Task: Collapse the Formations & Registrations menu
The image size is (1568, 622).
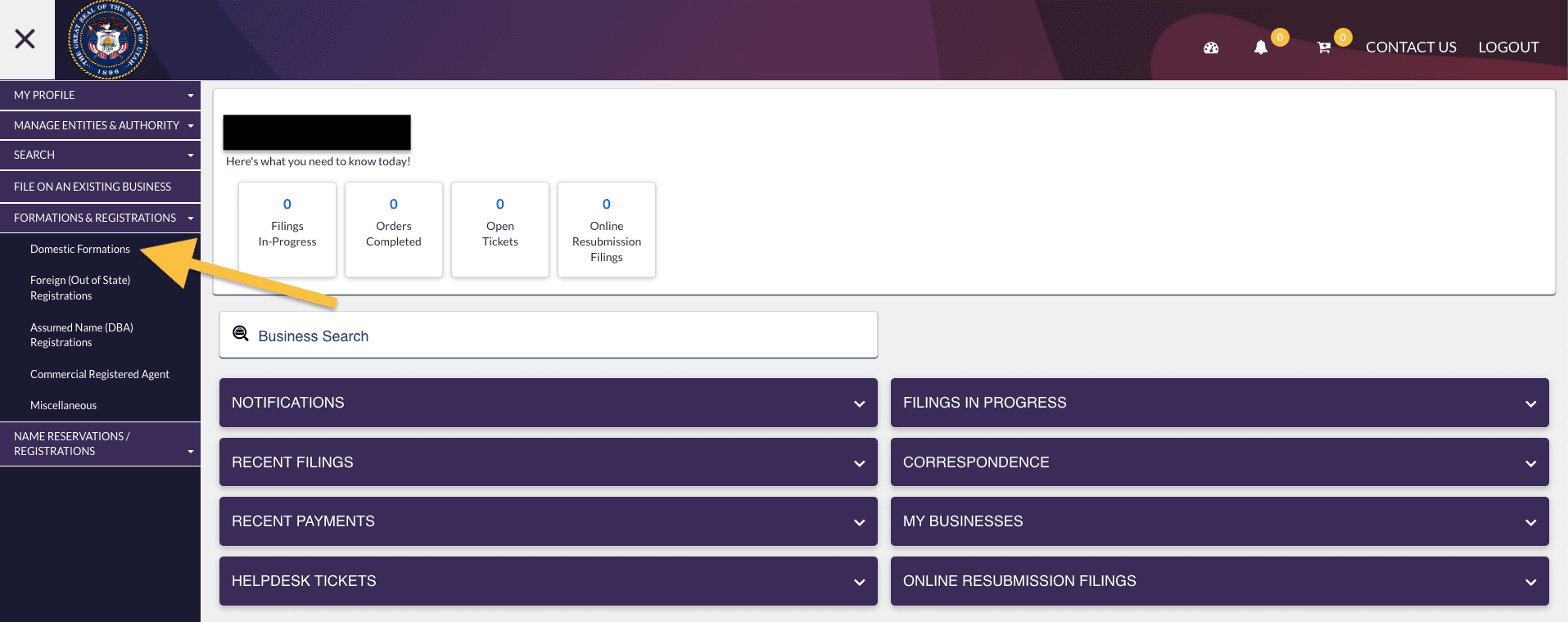Action: click(x=100, y=218)
